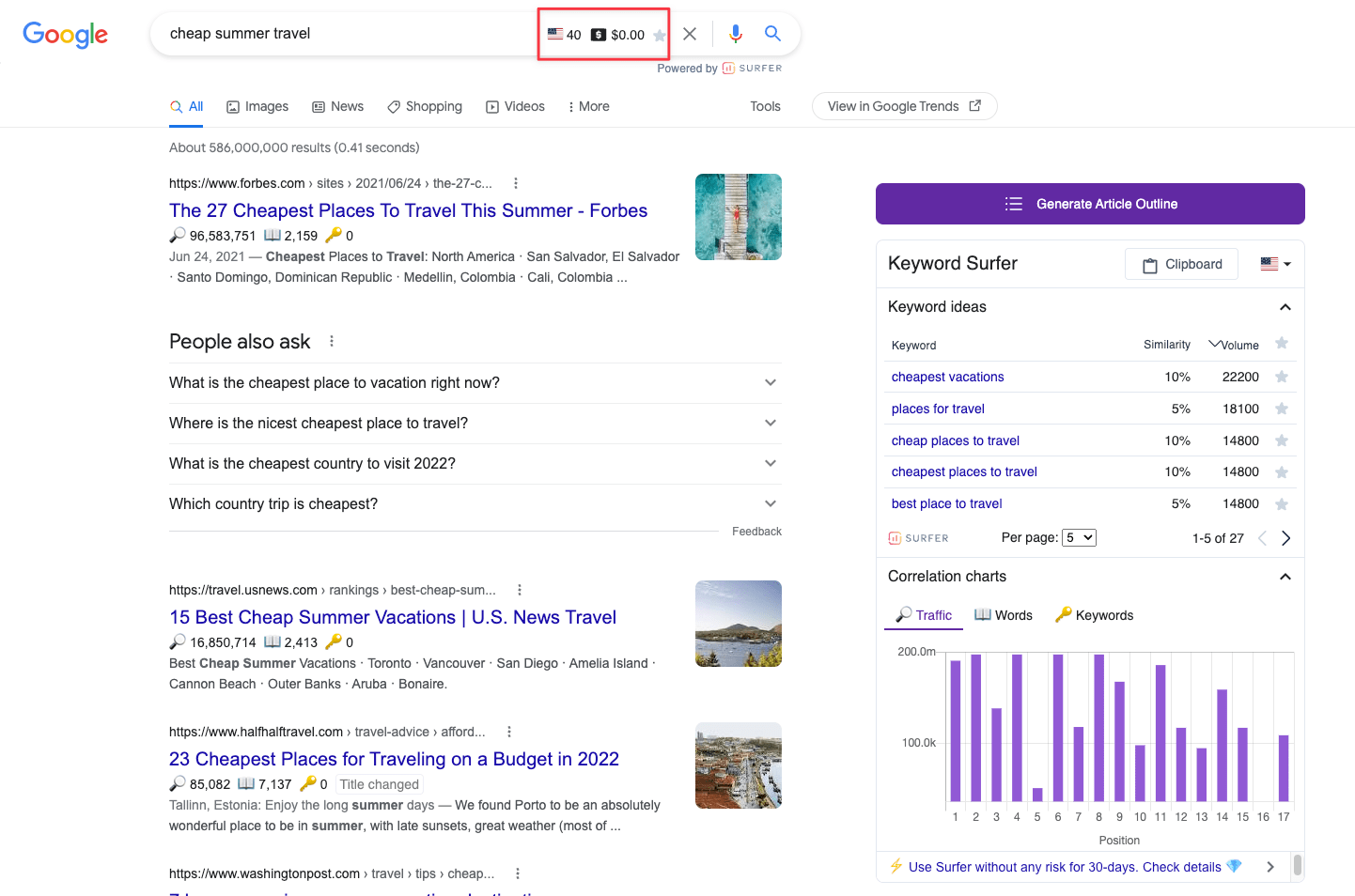Click the tallest bar at position 2 in chart
This screenshot has width=1355, height=896.
click(x=975, y=728)
